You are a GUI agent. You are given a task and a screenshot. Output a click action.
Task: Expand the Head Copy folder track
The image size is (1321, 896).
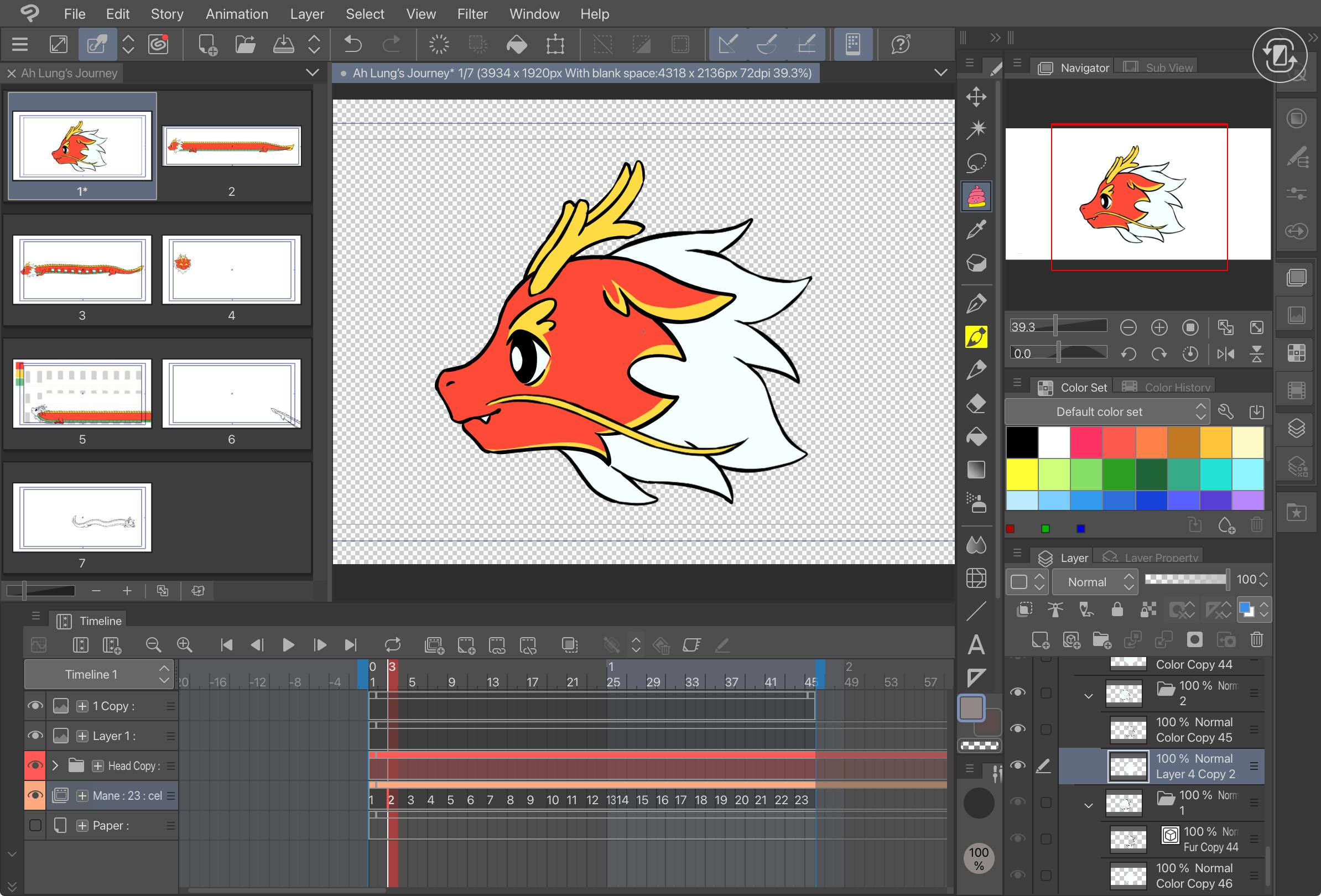tap(55, 766)
